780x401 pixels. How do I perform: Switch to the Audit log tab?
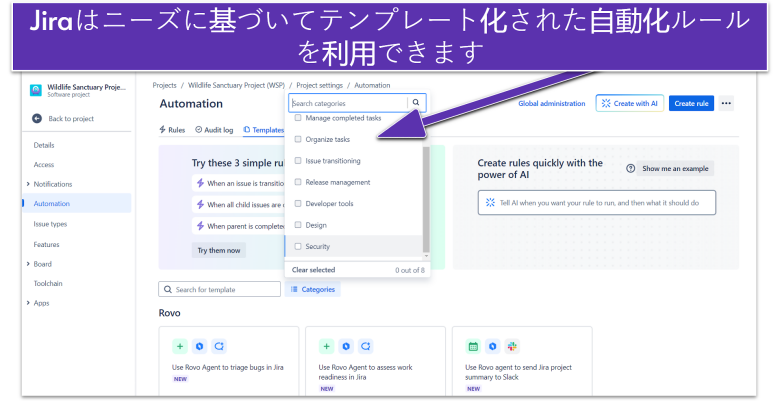214,130
